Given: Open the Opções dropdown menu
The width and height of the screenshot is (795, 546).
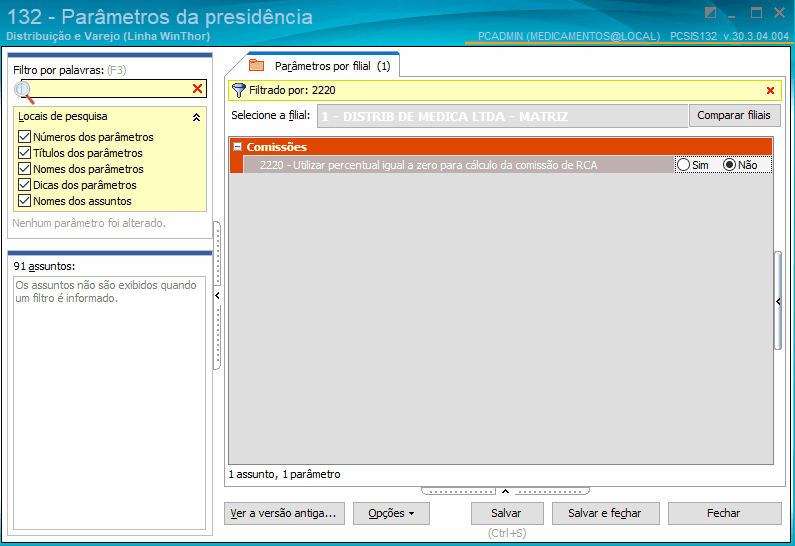Looking at the screenshot, I should 391,513.
